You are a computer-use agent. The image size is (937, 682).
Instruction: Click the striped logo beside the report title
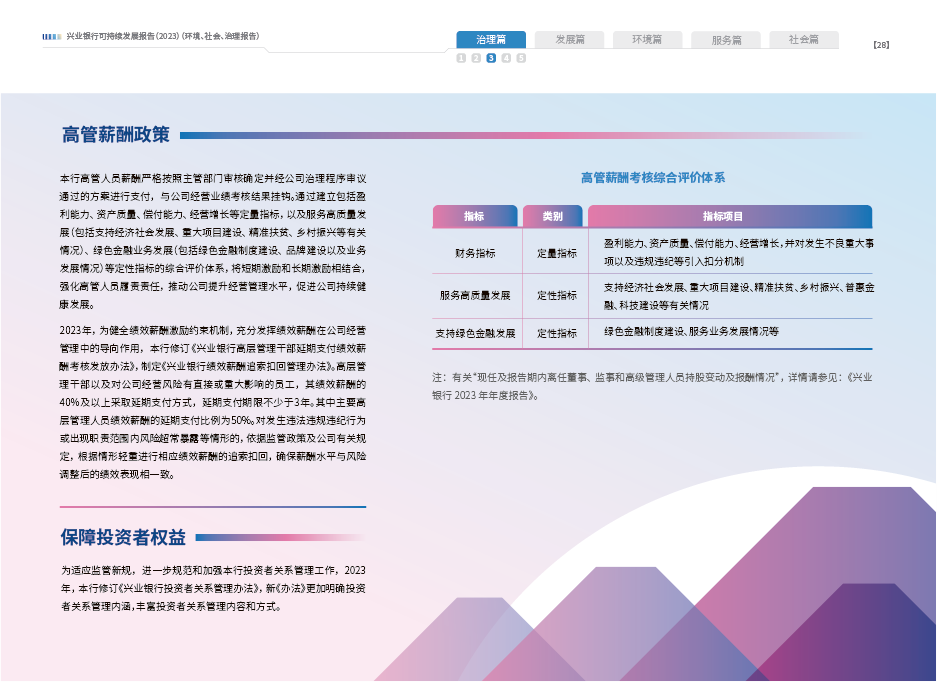[x=52, y=36]
